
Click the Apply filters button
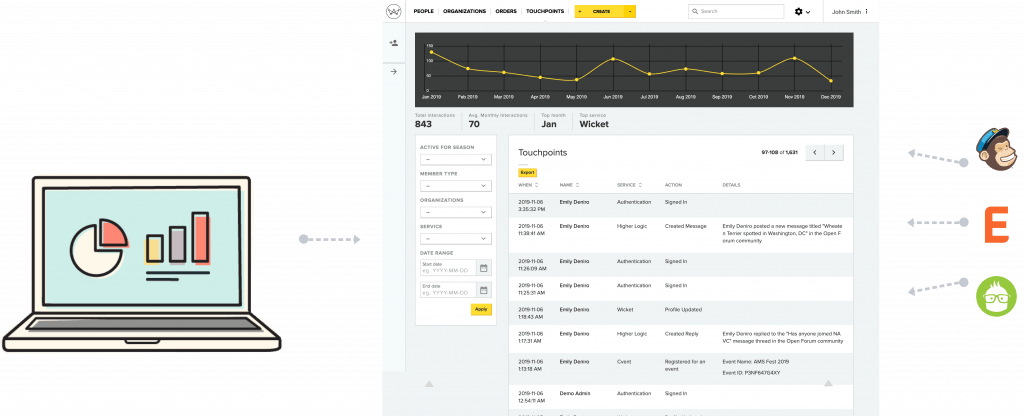(x=481, y=310)
